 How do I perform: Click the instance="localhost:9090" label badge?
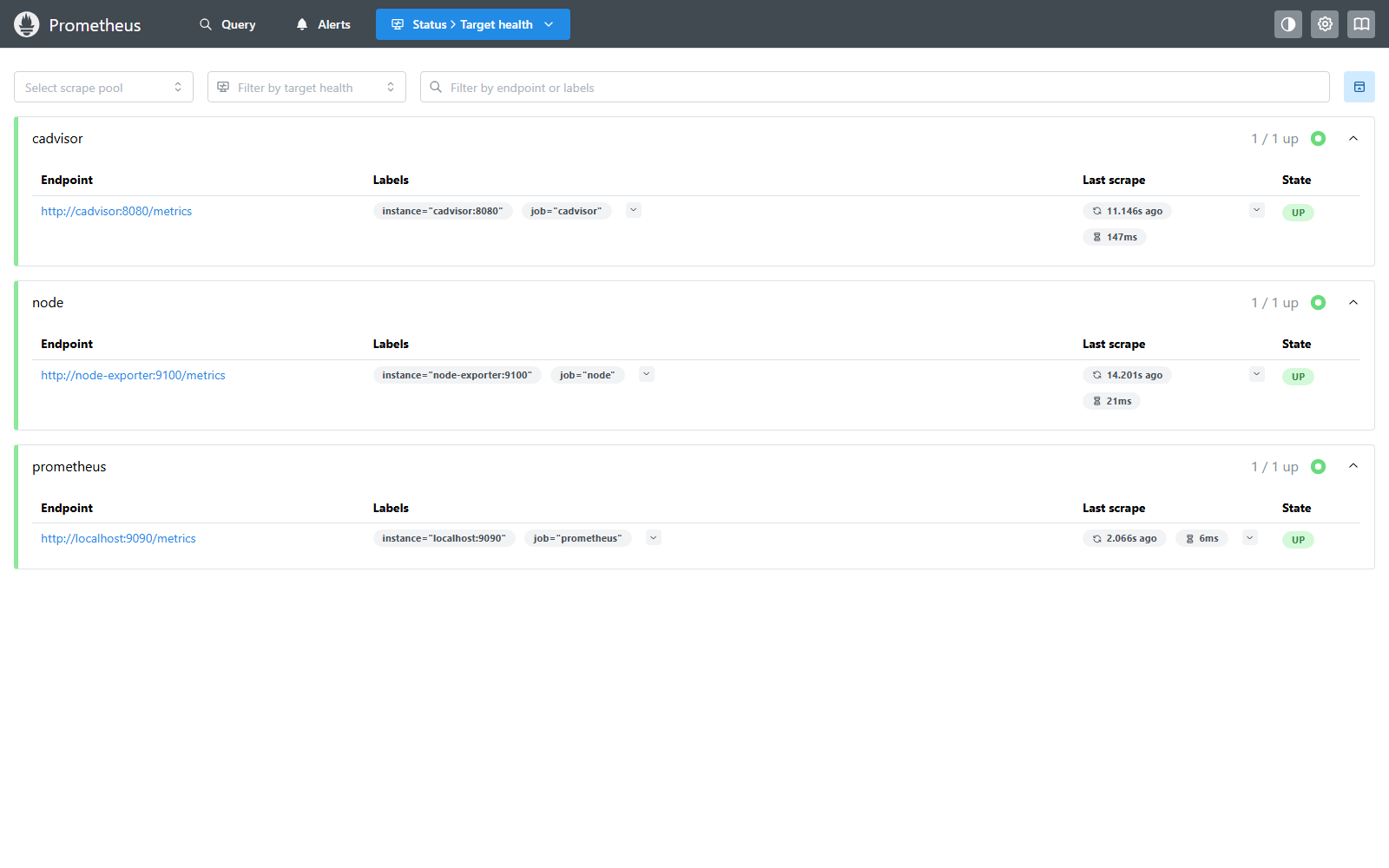[444, 538]
